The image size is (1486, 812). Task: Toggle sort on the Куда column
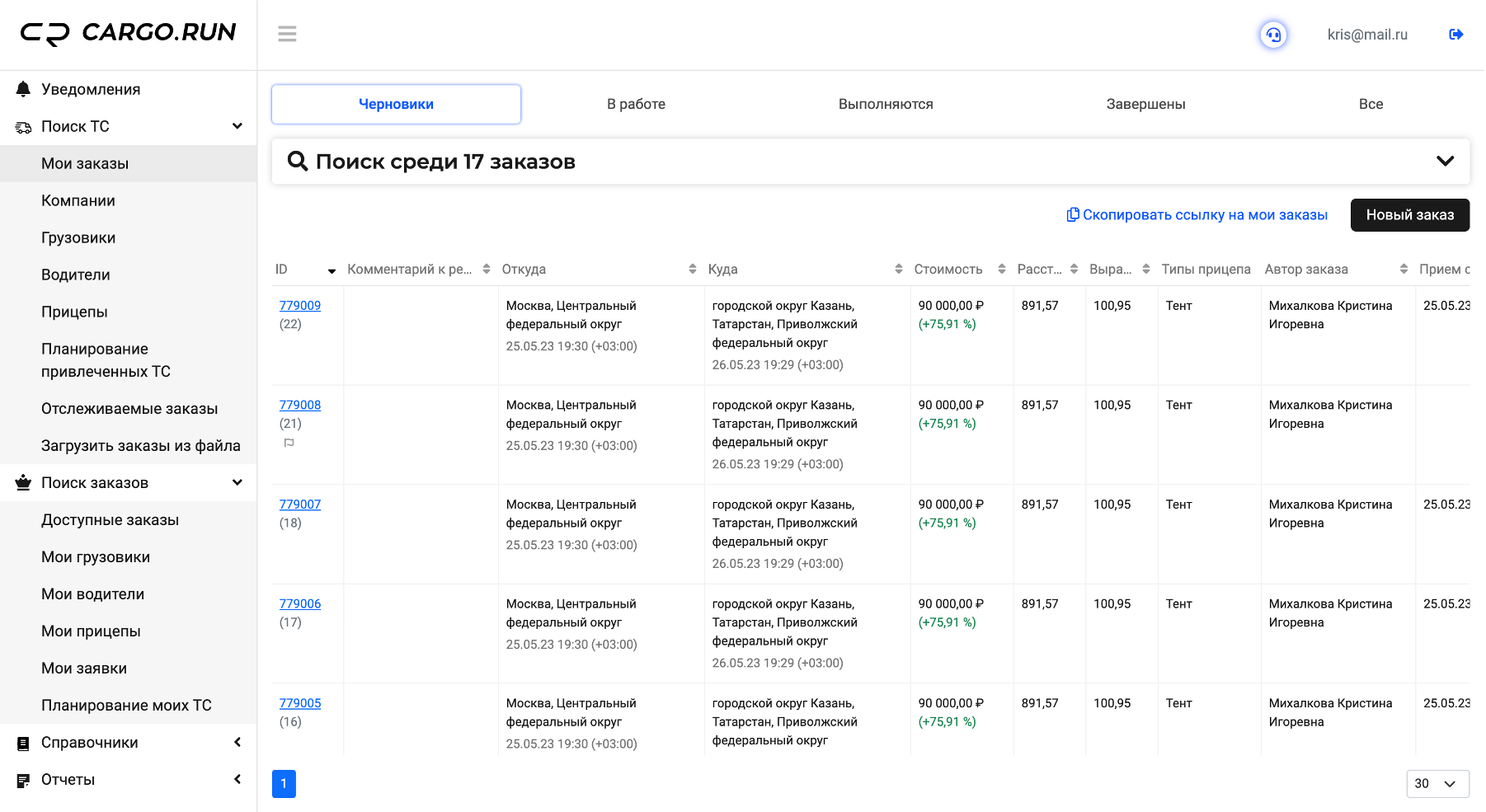click(898, 269)
